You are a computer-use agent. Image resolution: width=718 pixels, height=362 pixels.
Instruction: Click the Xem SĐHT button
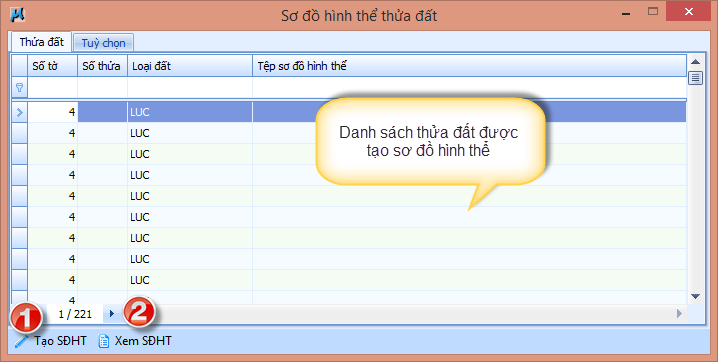(135, 341)
